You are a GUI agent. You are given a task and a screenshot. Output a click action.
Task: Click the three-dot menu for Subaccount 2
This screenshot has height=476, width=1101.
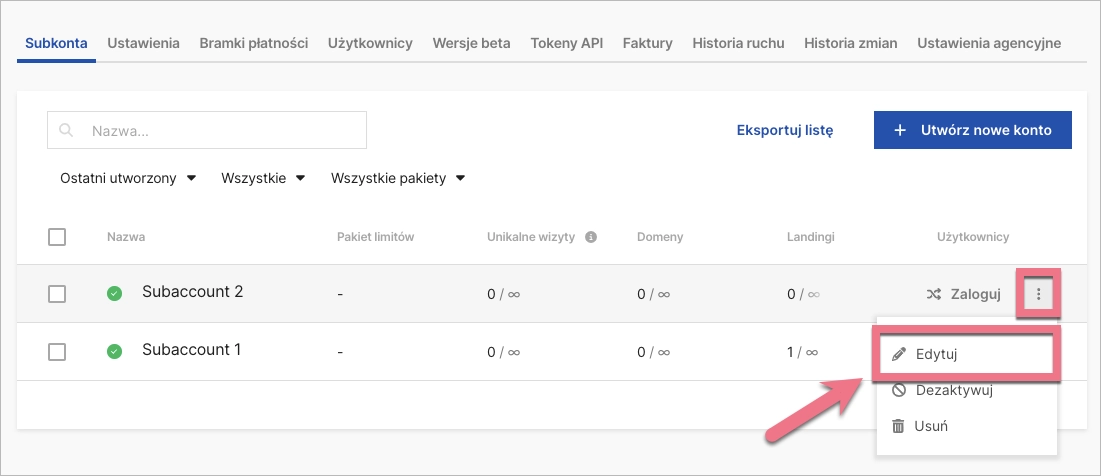1039,294
